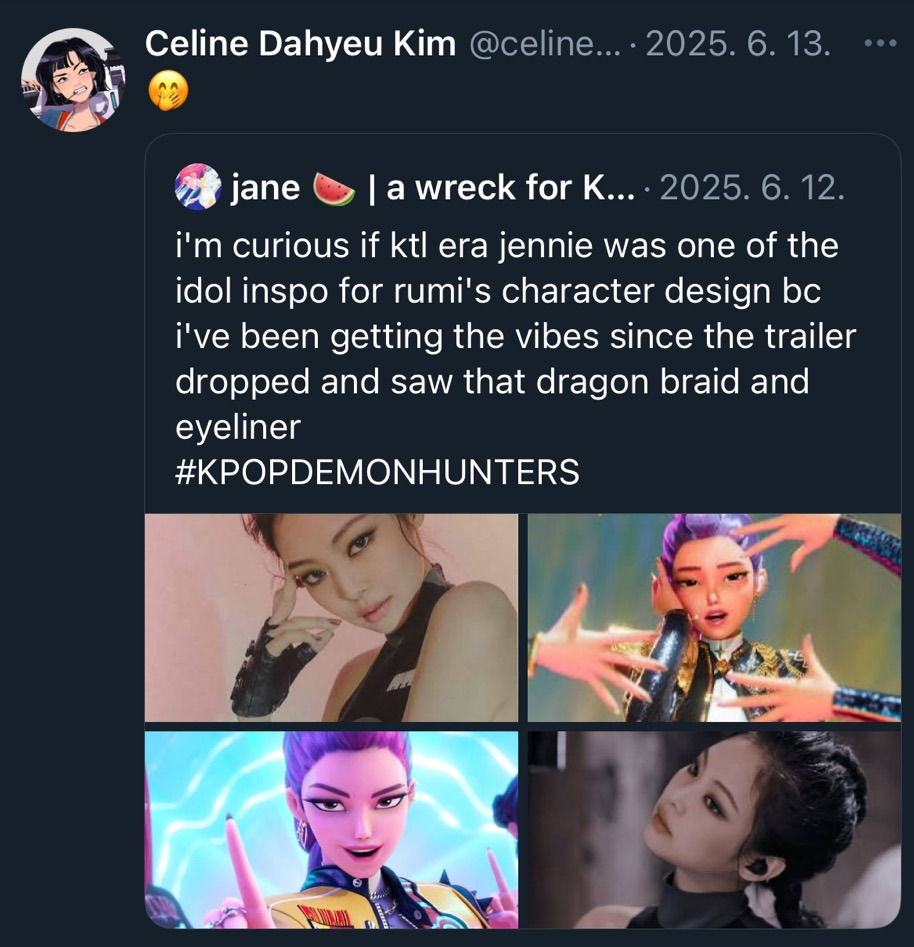This screenshot has width=914, height=947.
Task: View the animated purple-hair character with spread hands
Action: coord(714,618)
